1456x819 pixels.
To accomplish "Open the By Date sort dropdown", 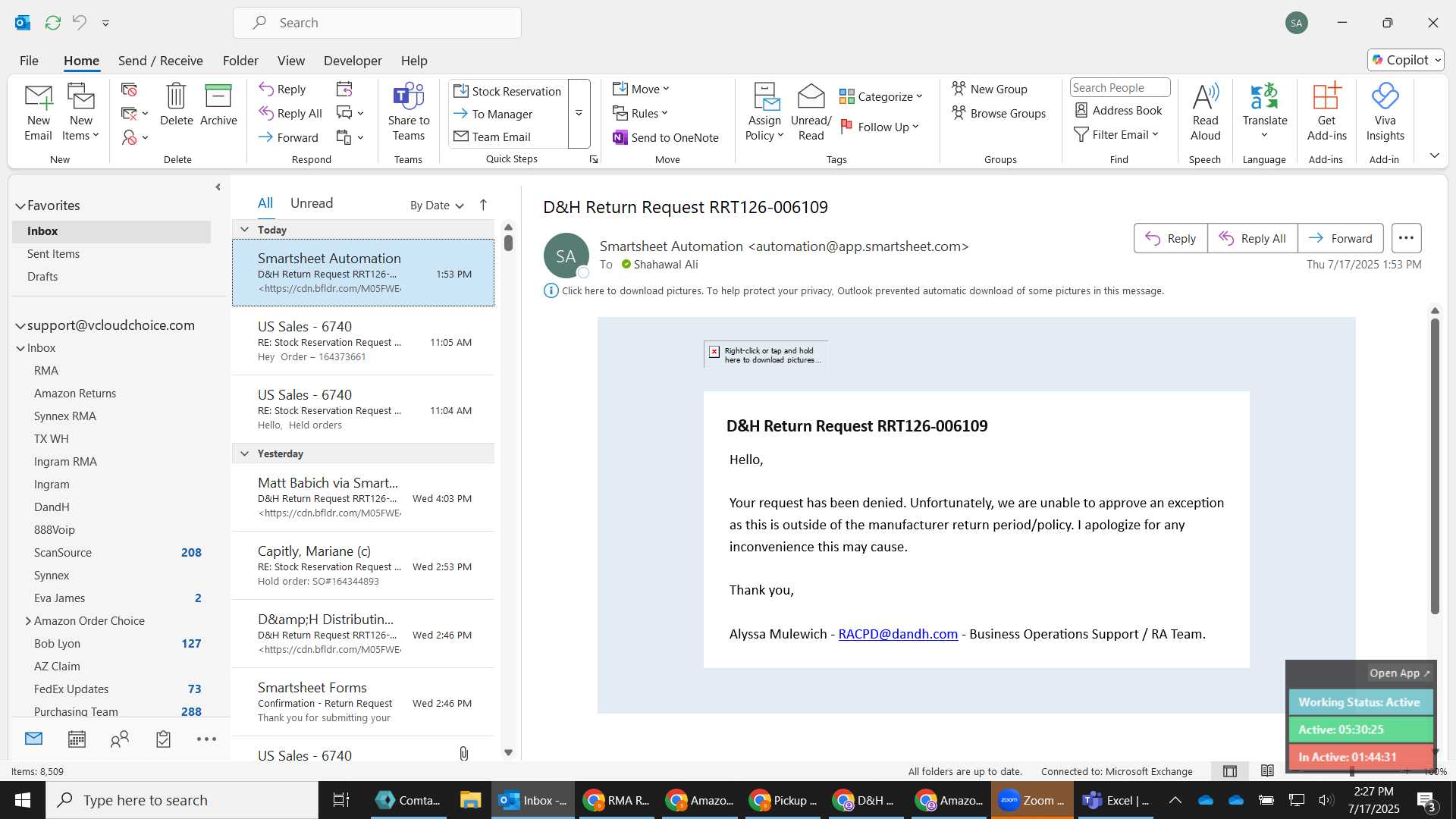I will click(437, 205).
